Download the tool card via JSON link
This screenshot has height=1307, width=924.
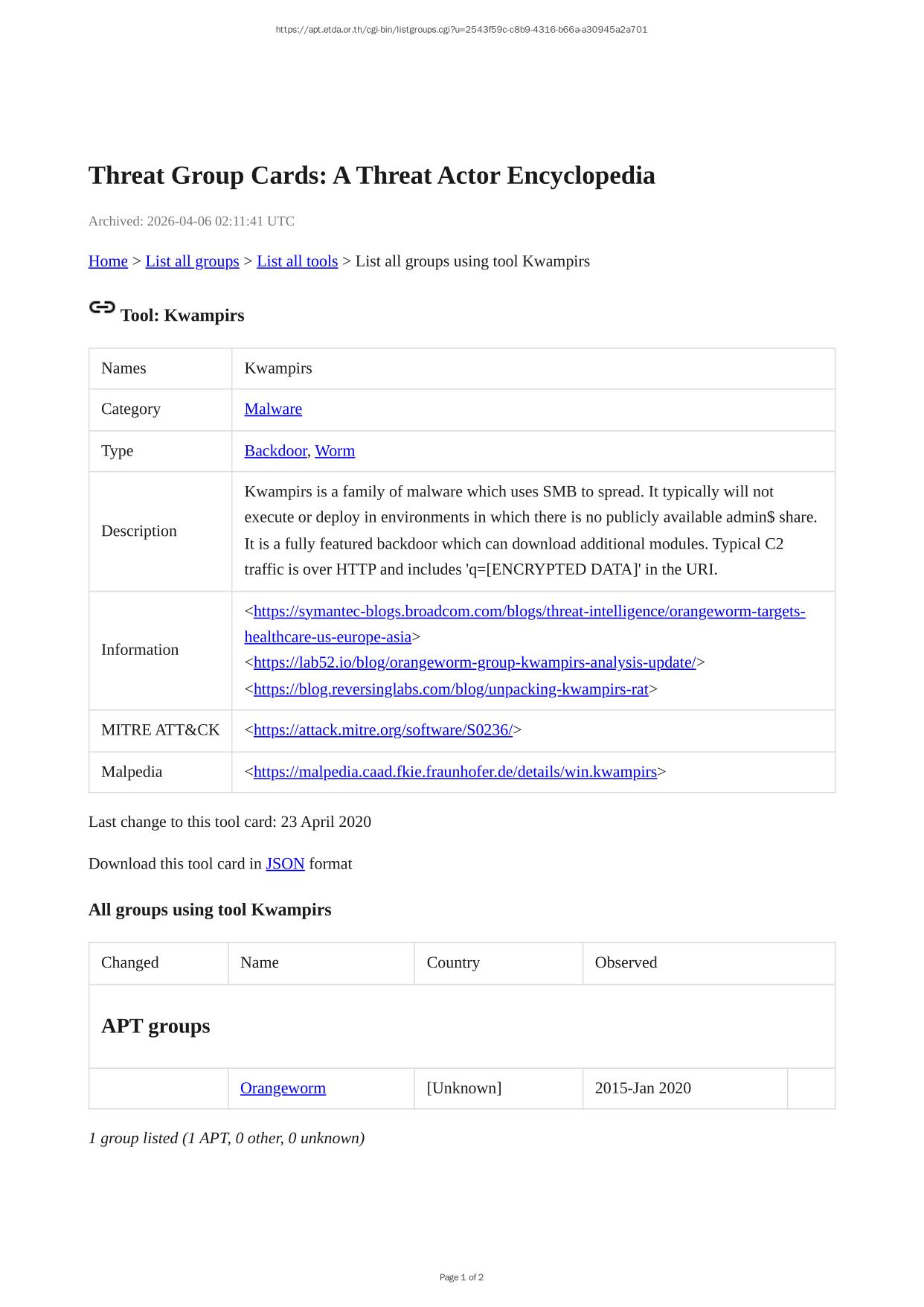(285, 864)
